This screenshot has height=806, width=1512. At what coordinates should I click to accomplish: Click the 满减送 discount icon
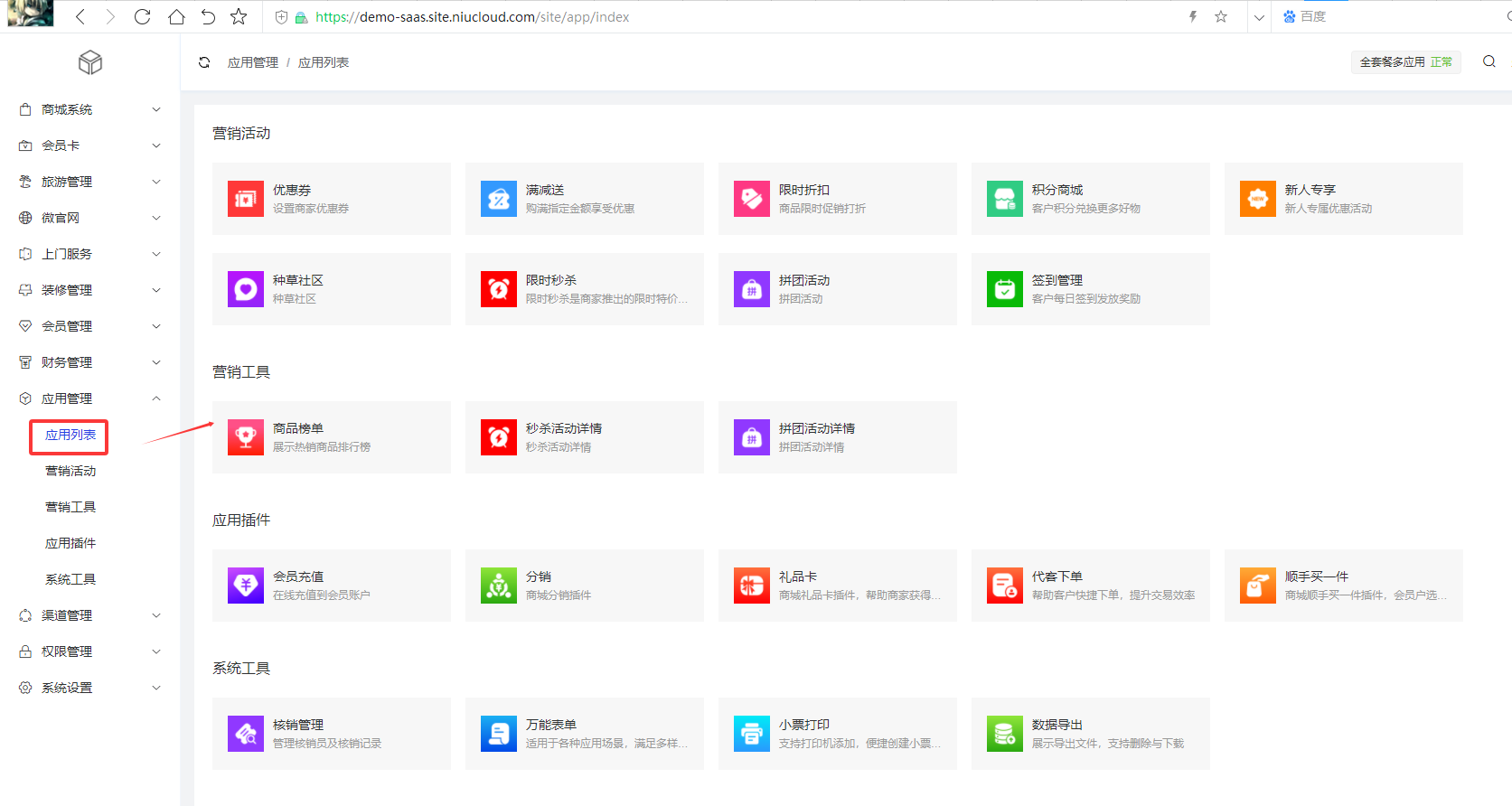[x=499, y=199]
